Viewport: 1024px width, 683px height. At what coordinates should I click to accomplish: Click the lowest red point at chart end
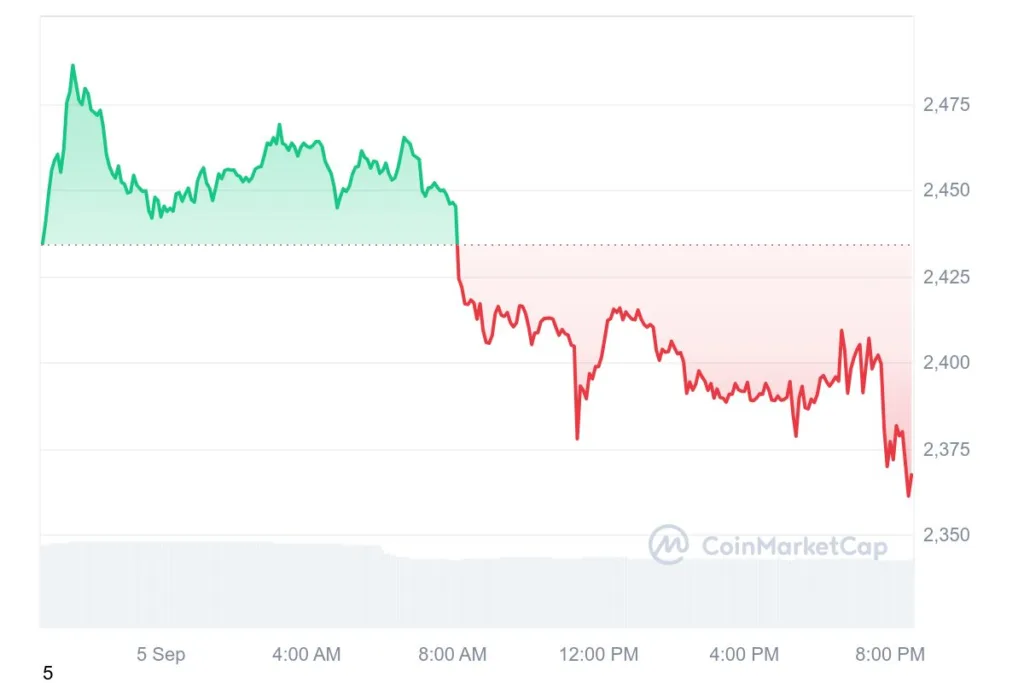908,495
